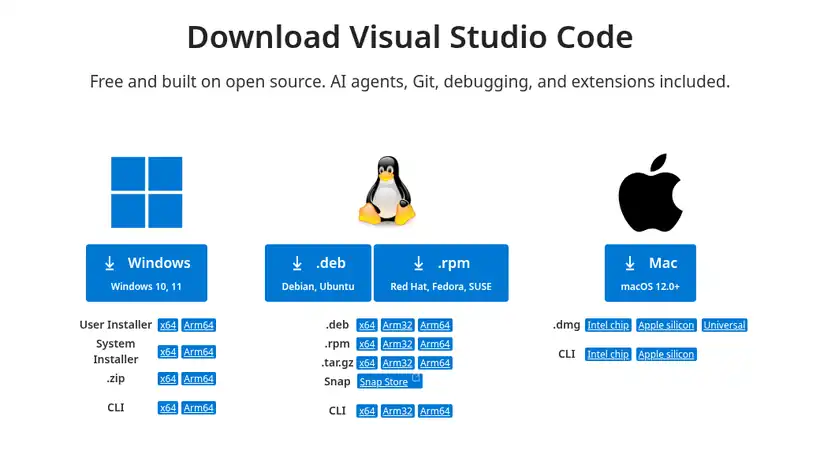
Task: Choose System Installer Arm64 link
Action: (199, 352)
